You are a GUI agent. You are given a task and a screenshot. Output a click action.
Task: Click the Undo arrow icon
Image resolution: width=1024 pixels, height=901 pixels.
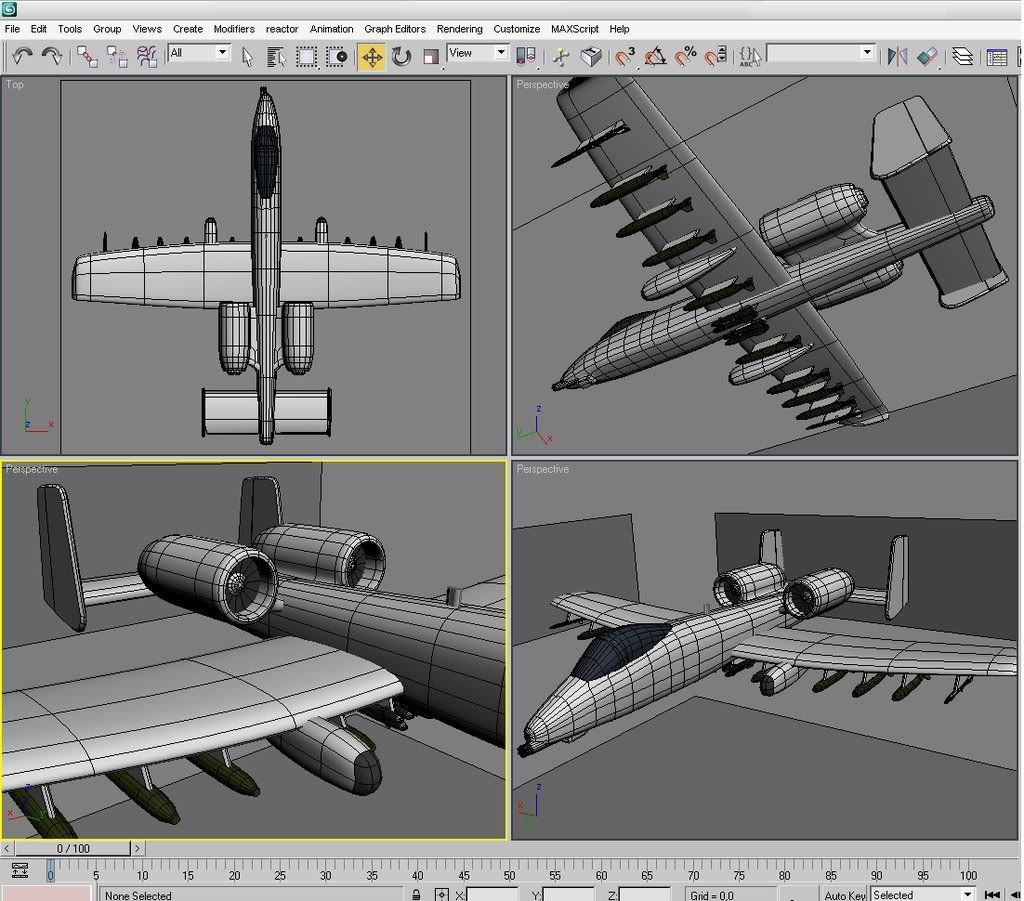[21, 56]
